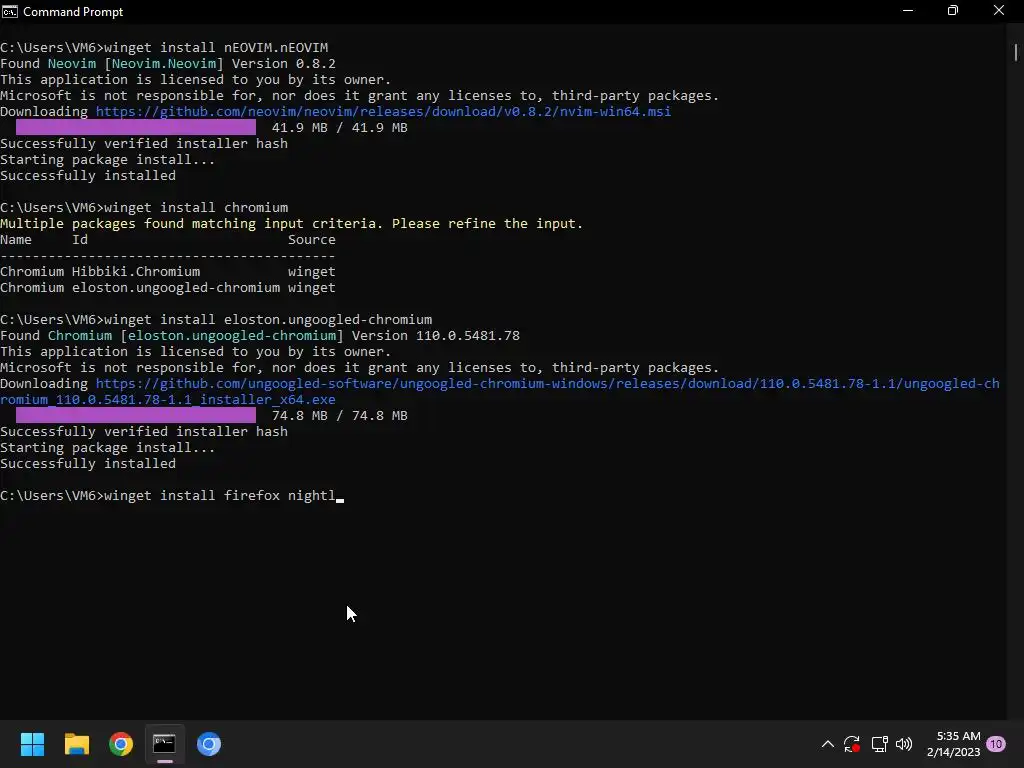Click the vertical scrollbar thumb
The width and height of the screenshot is (1024, 768).
click(x=1016, y=52)
